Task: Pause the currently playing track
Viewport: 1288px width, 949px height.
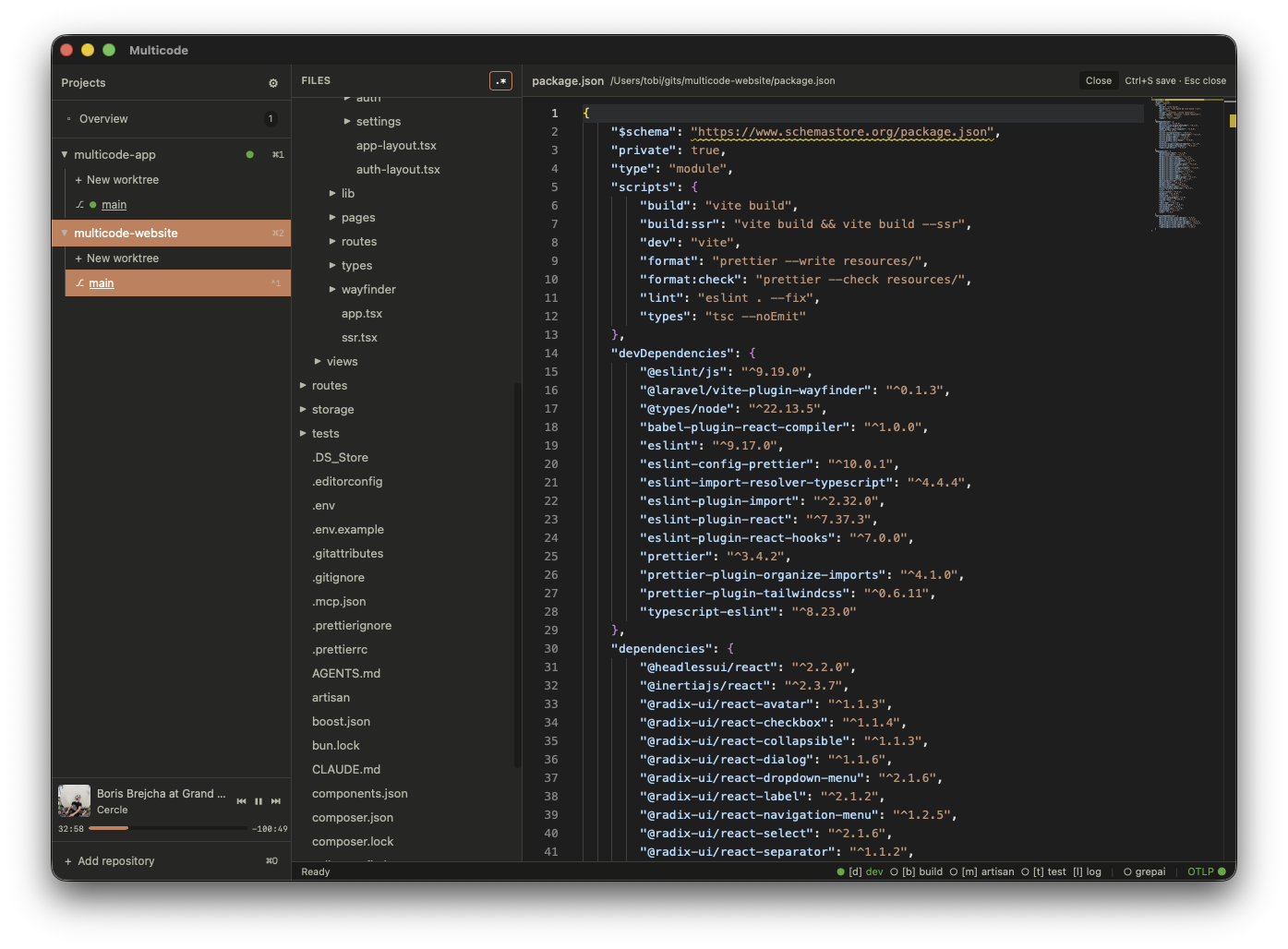Action: [x=259, y=801]
